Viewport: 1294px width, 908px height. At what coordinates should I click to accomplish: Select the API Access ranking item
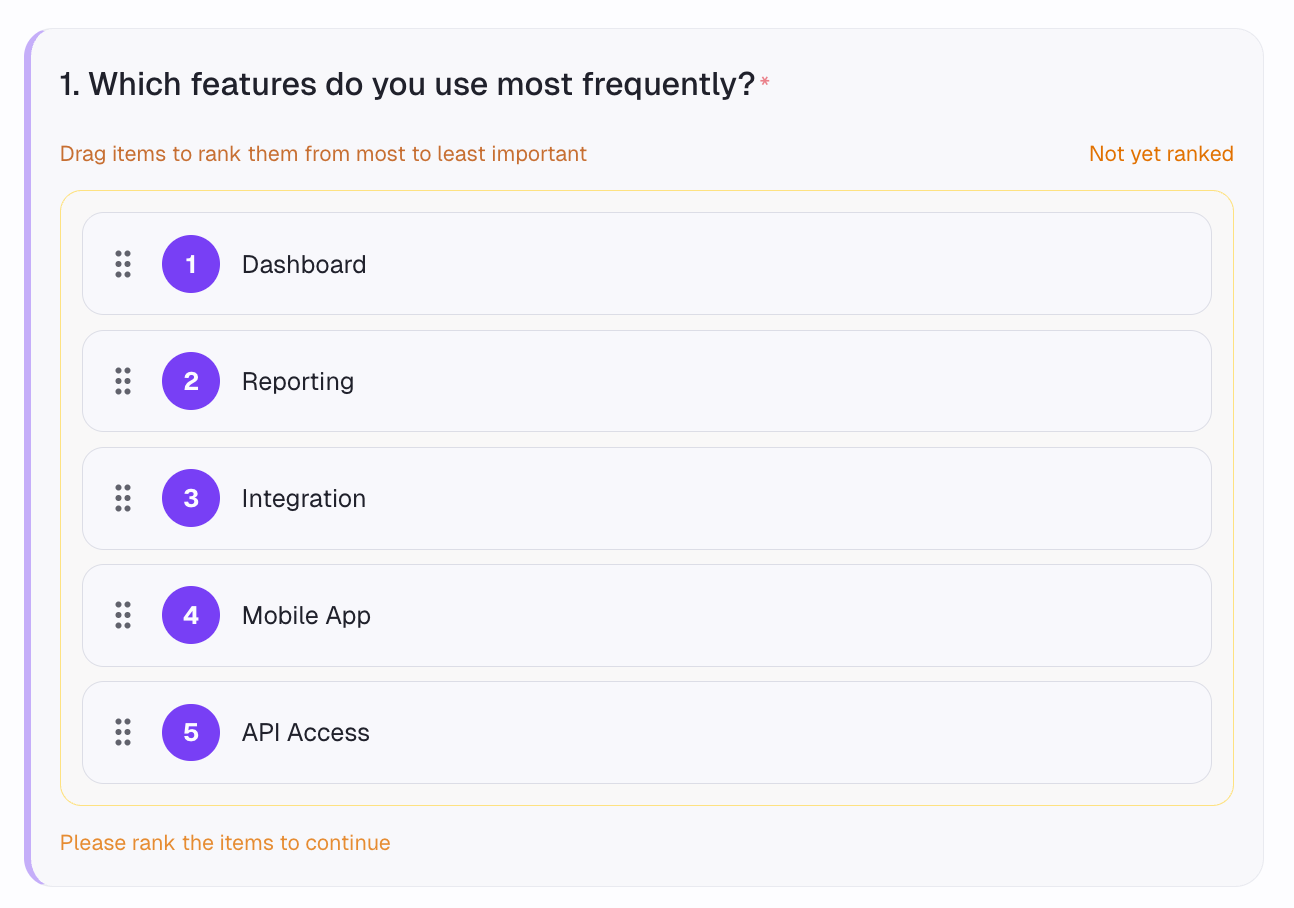coord(646,732)
